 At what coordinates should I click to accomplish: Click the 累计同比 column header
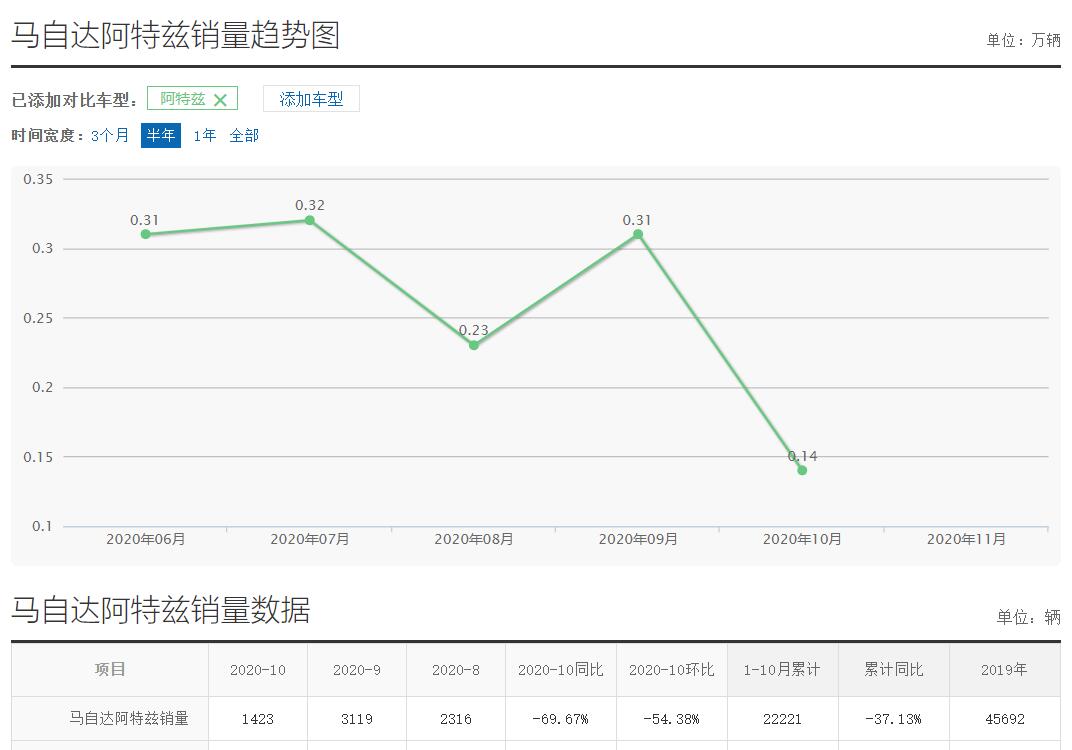[893, 669]
